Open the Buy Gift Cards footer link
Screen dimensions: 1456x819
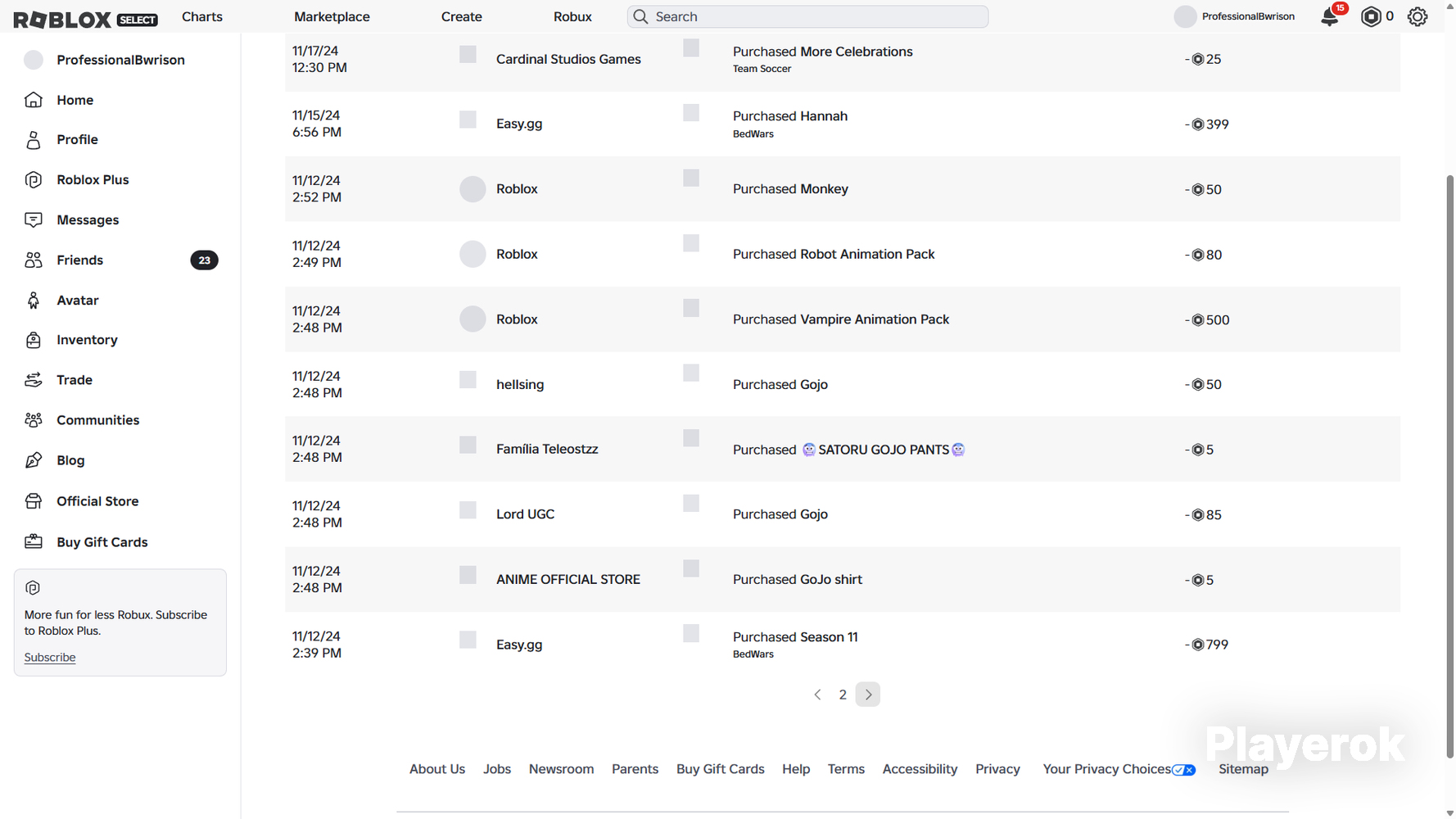coord(721,769)
